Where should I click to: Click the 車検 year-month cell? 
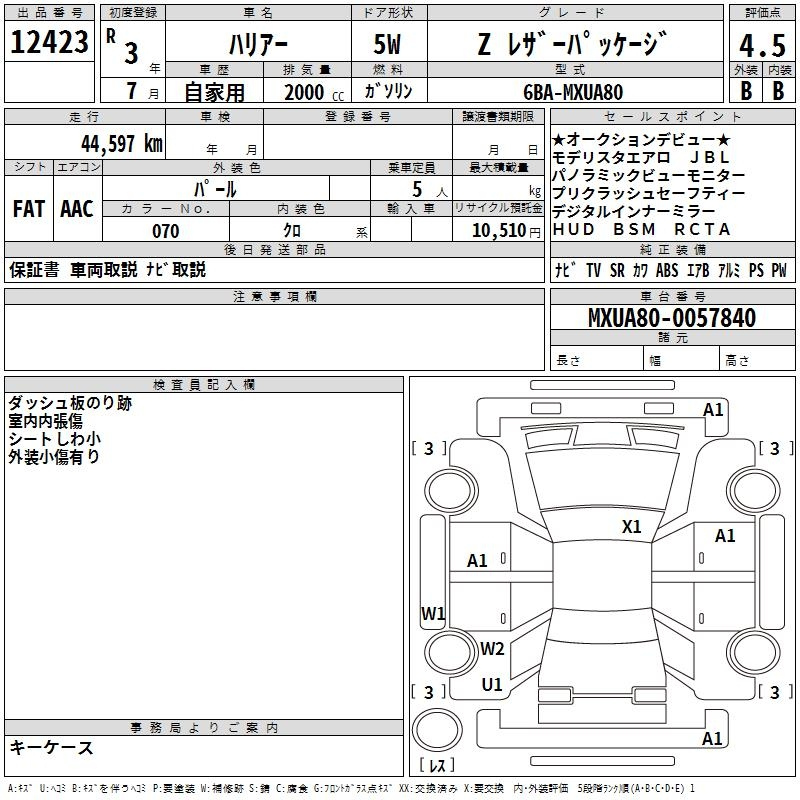click(214, 141)
